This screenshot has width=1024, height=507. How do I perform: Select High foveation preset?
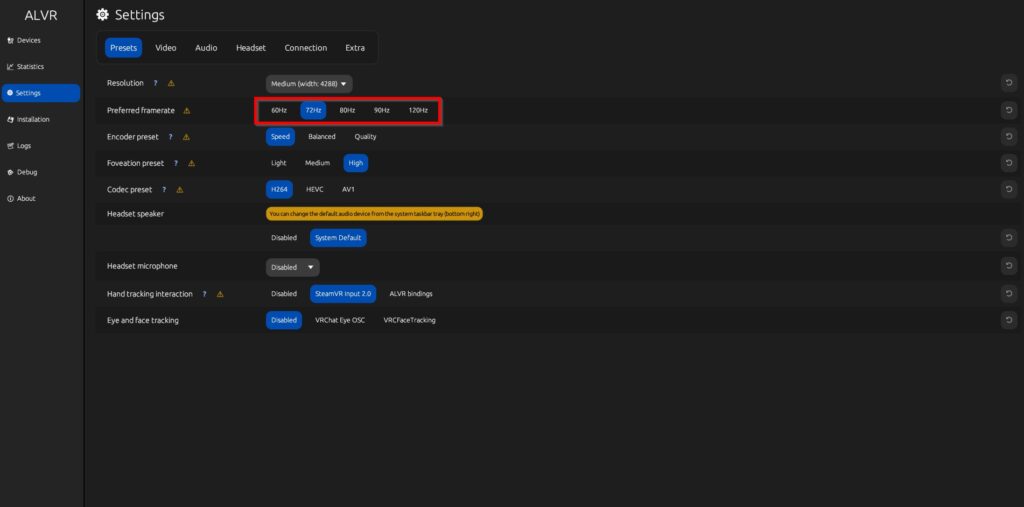(356, 163)
